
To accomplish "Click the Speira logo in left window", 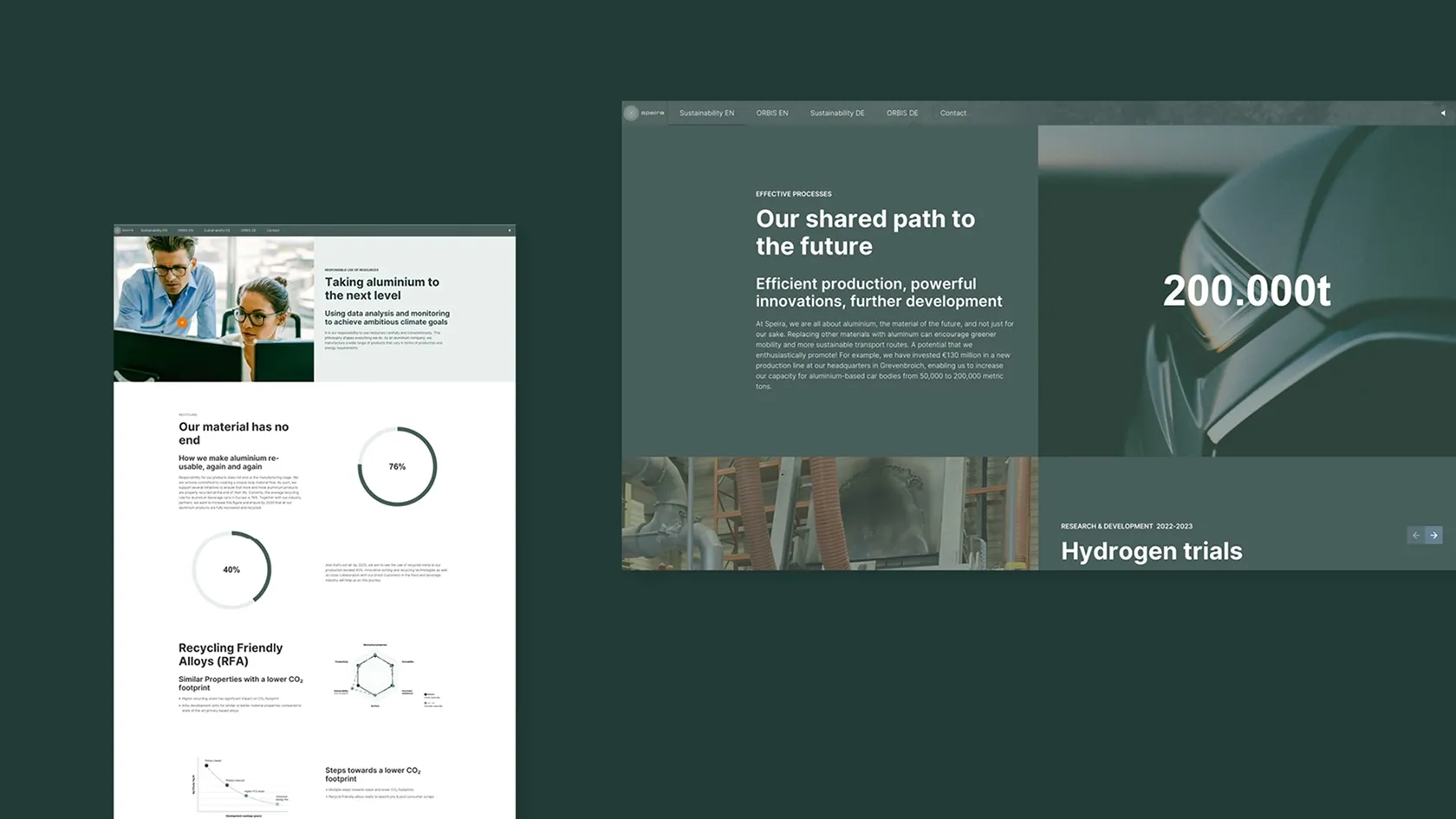I will click(x=124, y=231).
